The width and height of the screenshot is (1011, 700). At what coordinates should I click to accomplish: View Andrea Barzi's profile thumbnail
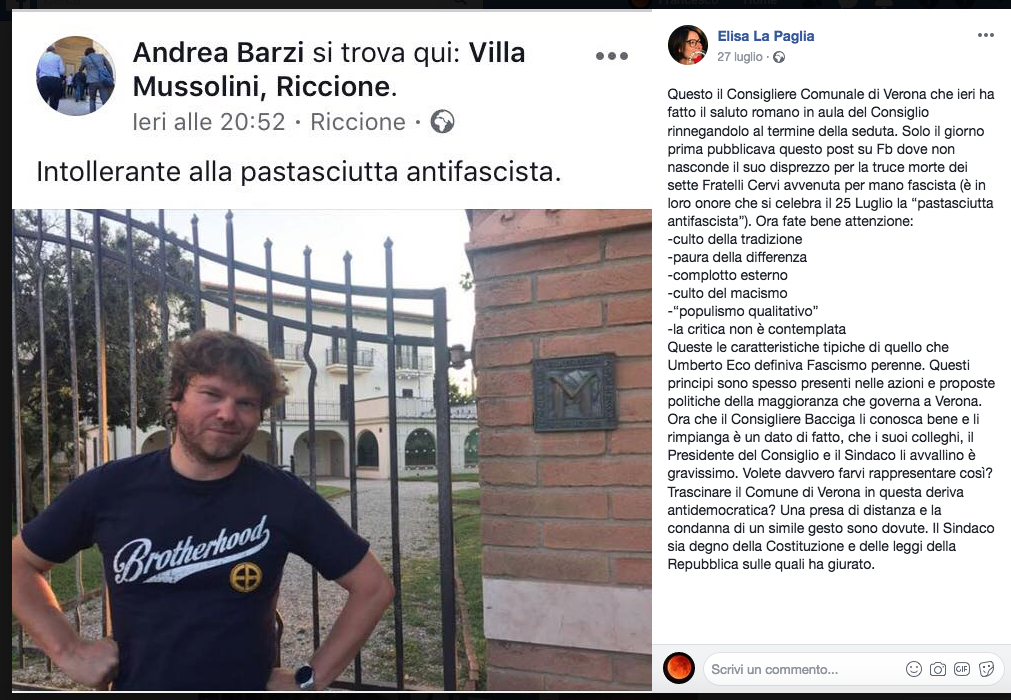76,75
